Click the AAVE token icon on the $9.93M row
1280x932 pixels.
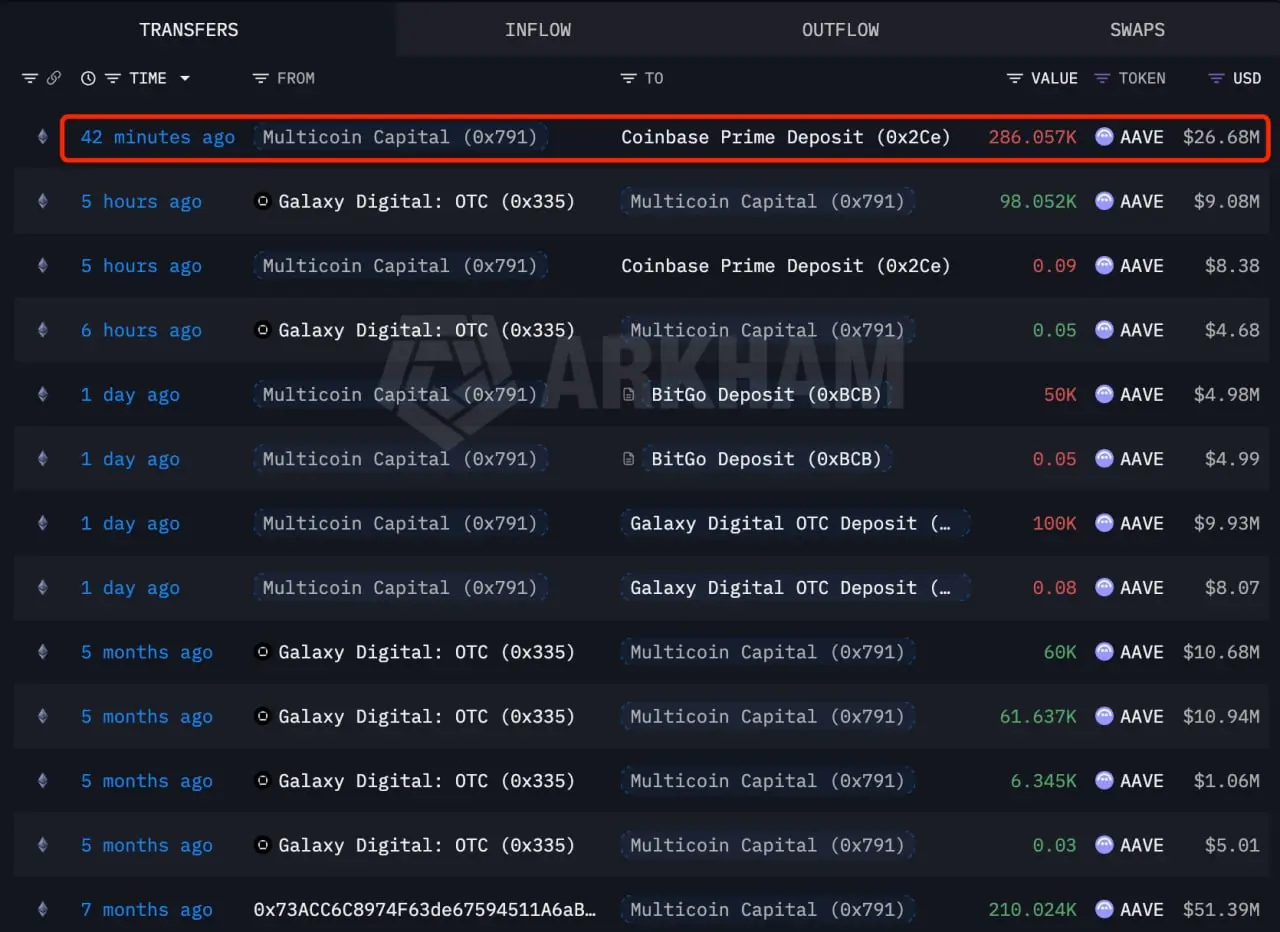(x=1104, y=523)
